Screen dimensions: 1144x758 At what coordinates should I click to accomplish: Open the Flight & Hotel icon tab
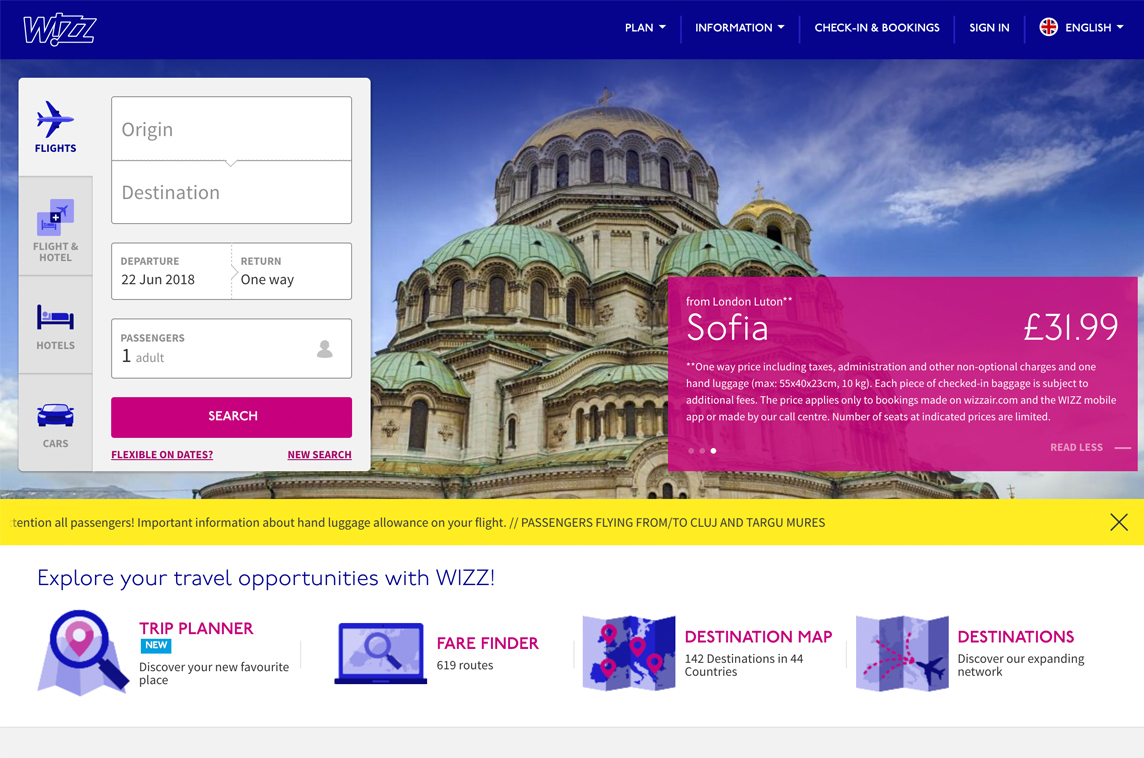click(x=55, y=227)
